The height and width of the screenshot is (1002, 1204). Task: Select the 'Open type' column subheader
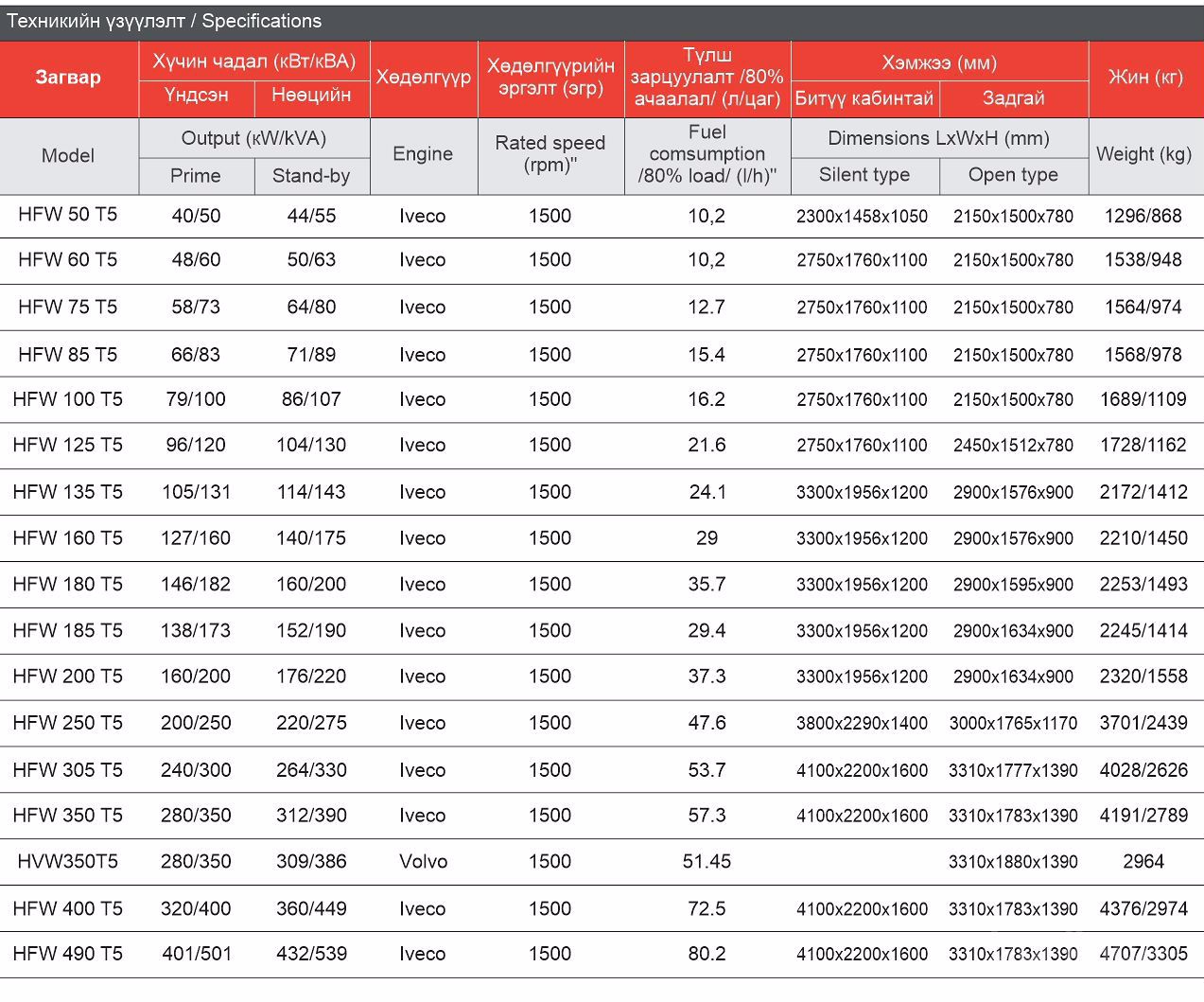1013,175
